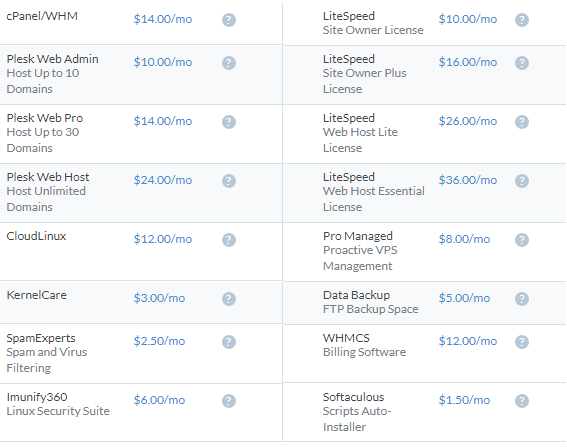Image resolution: width=567 pixels, height=447 pixels.
Task: Open help icon for Plesk Web Host
Action: click(x=229, y=181)
